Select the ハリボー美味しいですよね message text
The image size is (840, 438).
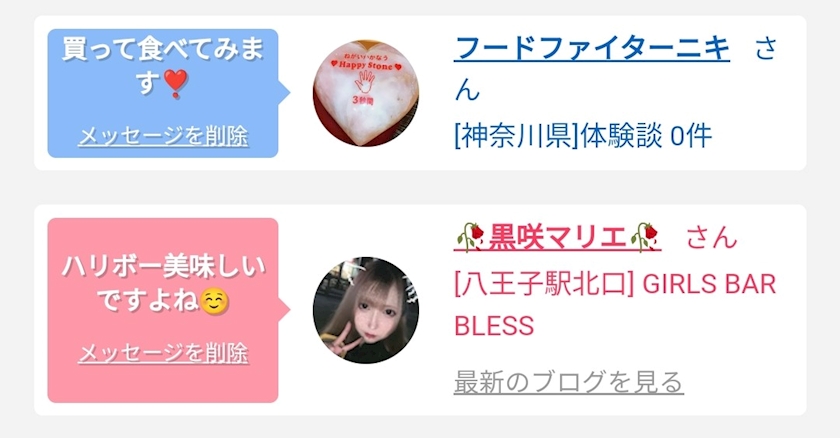pos(163,284)
